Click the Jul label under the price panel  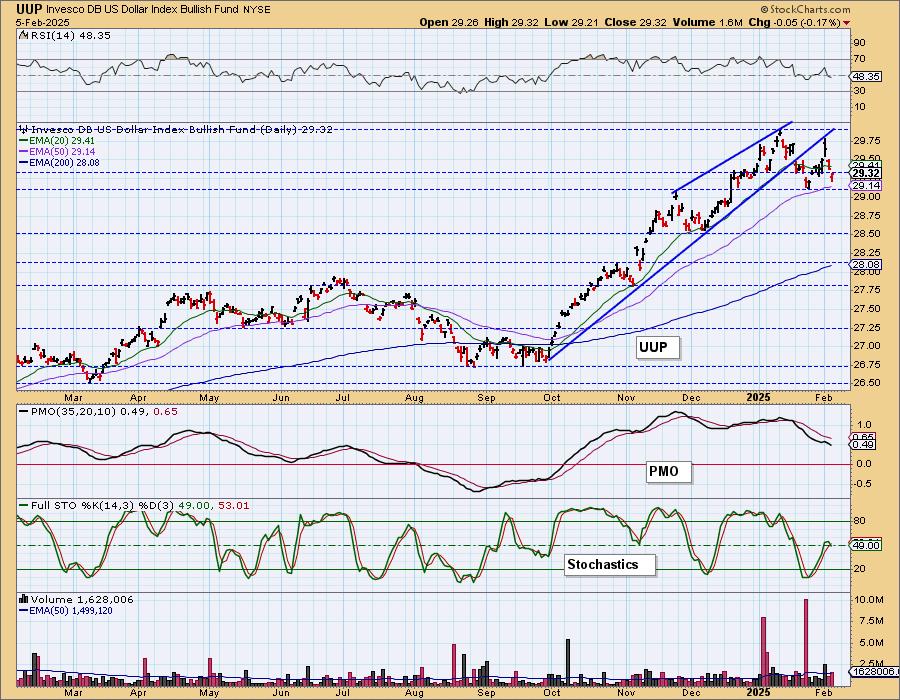coord(343,398)
